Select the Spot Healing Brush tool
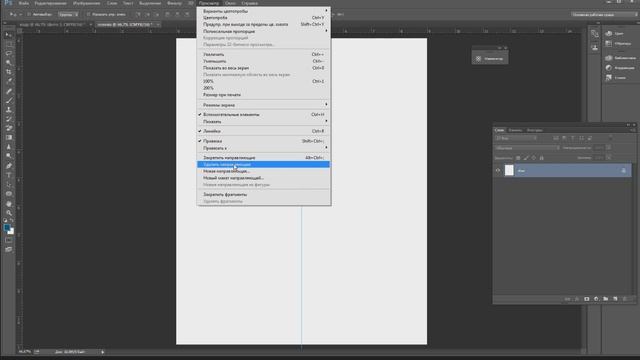This screenshot has height=360, width=640. [x=9, y=91]
